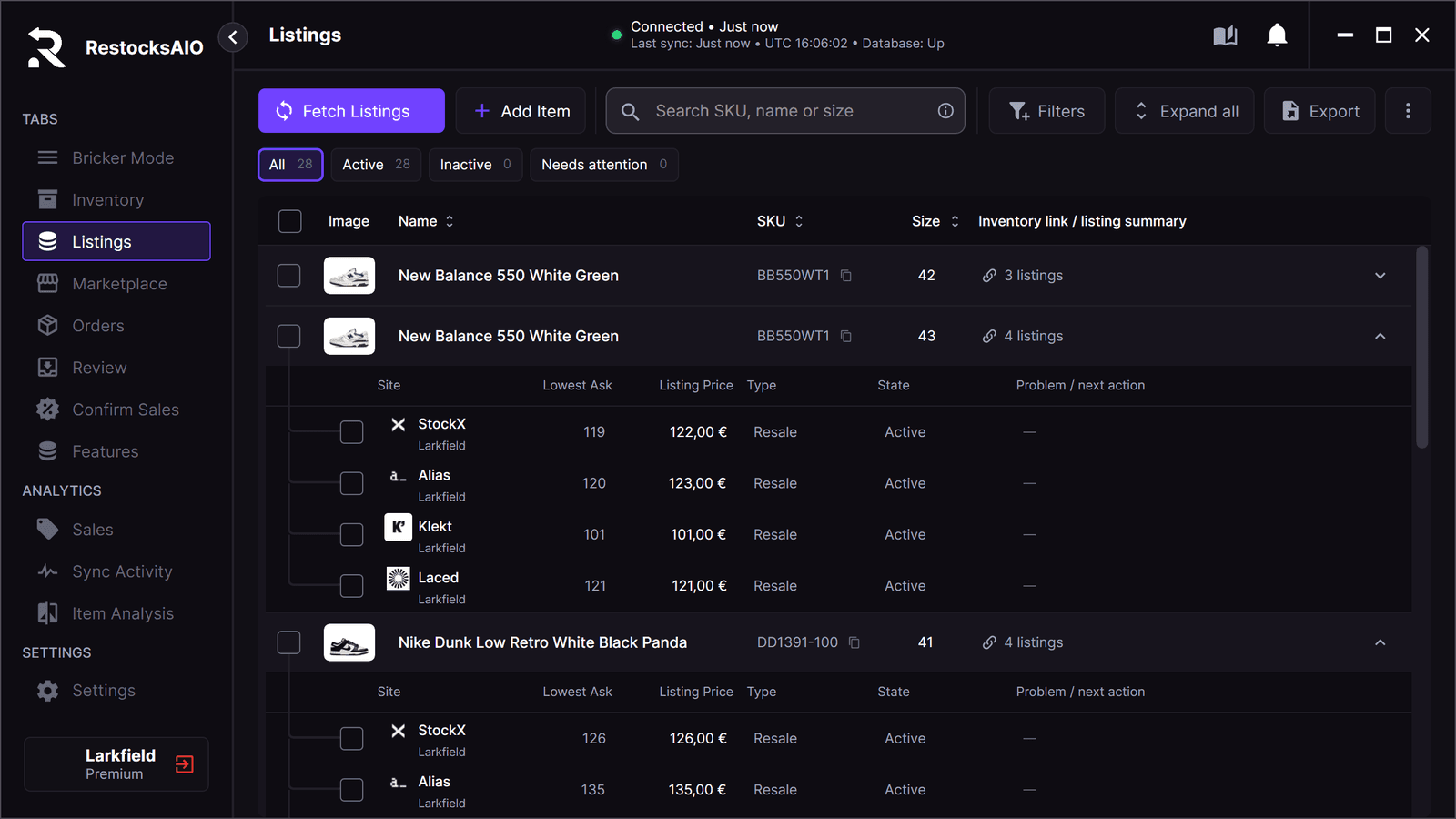
Task: Click the RestocksAIO logo
Action: pos(46,47)
